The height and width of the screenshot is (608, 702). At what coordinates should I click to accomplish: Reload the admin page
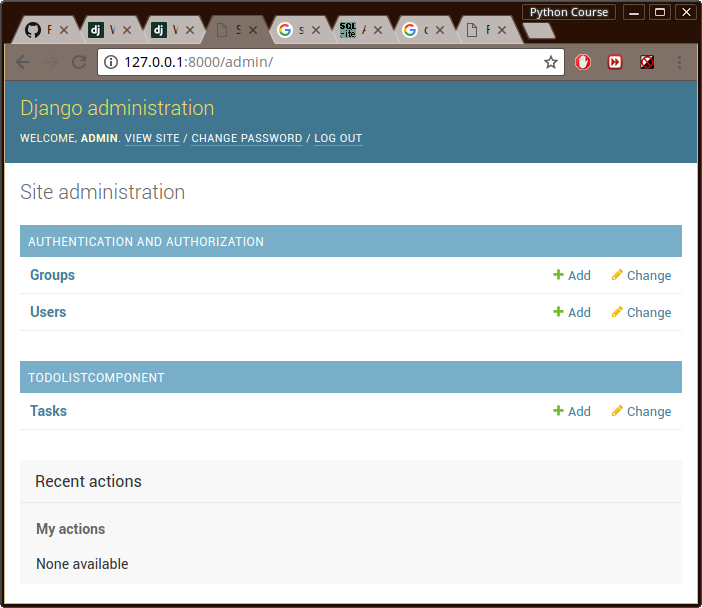79,62
